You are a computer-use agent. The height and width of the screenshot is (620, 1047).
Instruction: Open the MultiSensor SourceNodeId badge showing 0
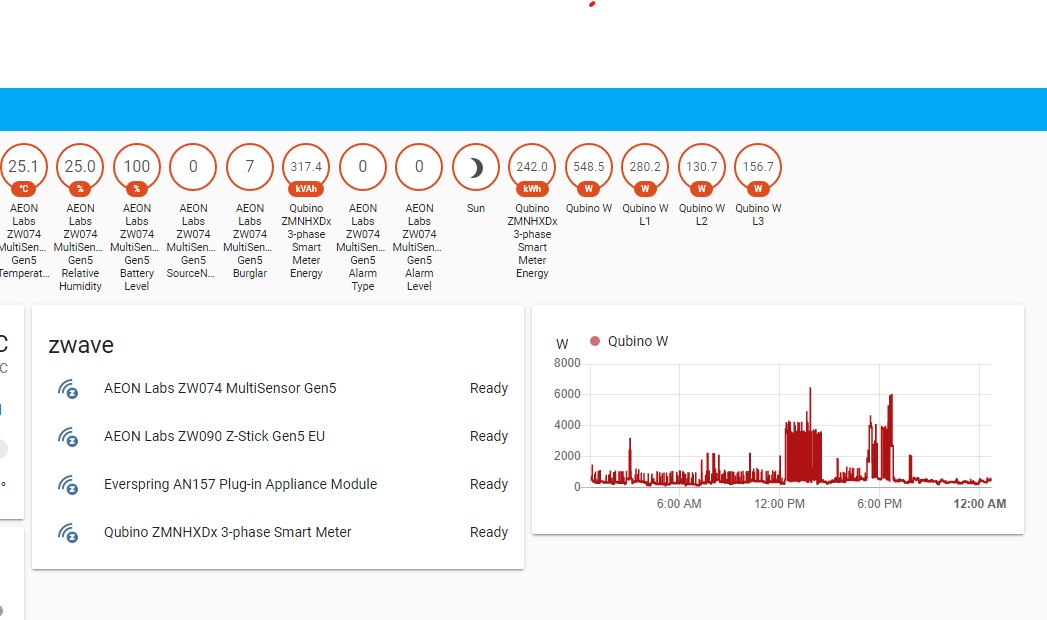(193, 167)
